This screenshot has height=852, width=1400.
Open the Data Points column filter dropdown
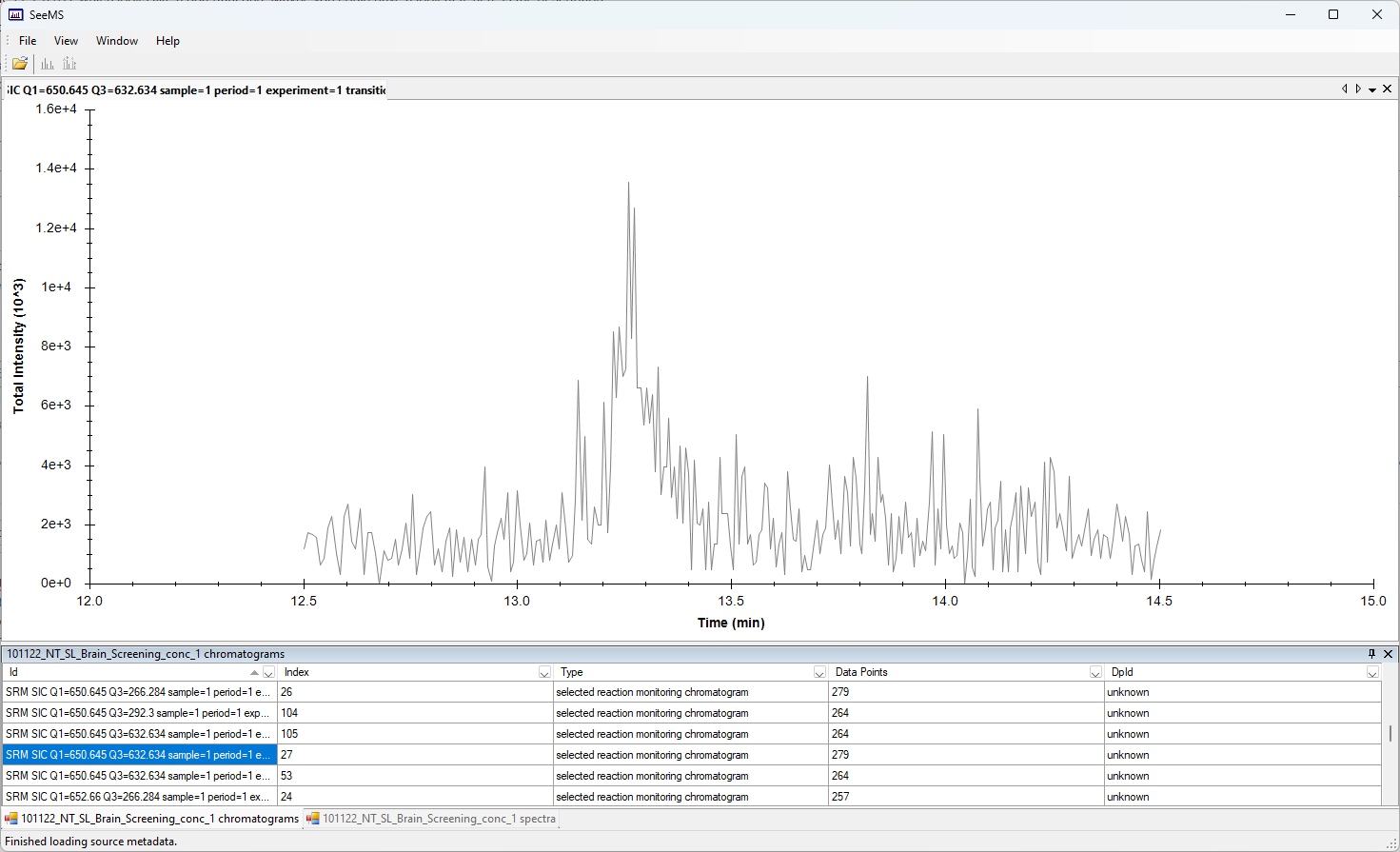click(1095, 673)
